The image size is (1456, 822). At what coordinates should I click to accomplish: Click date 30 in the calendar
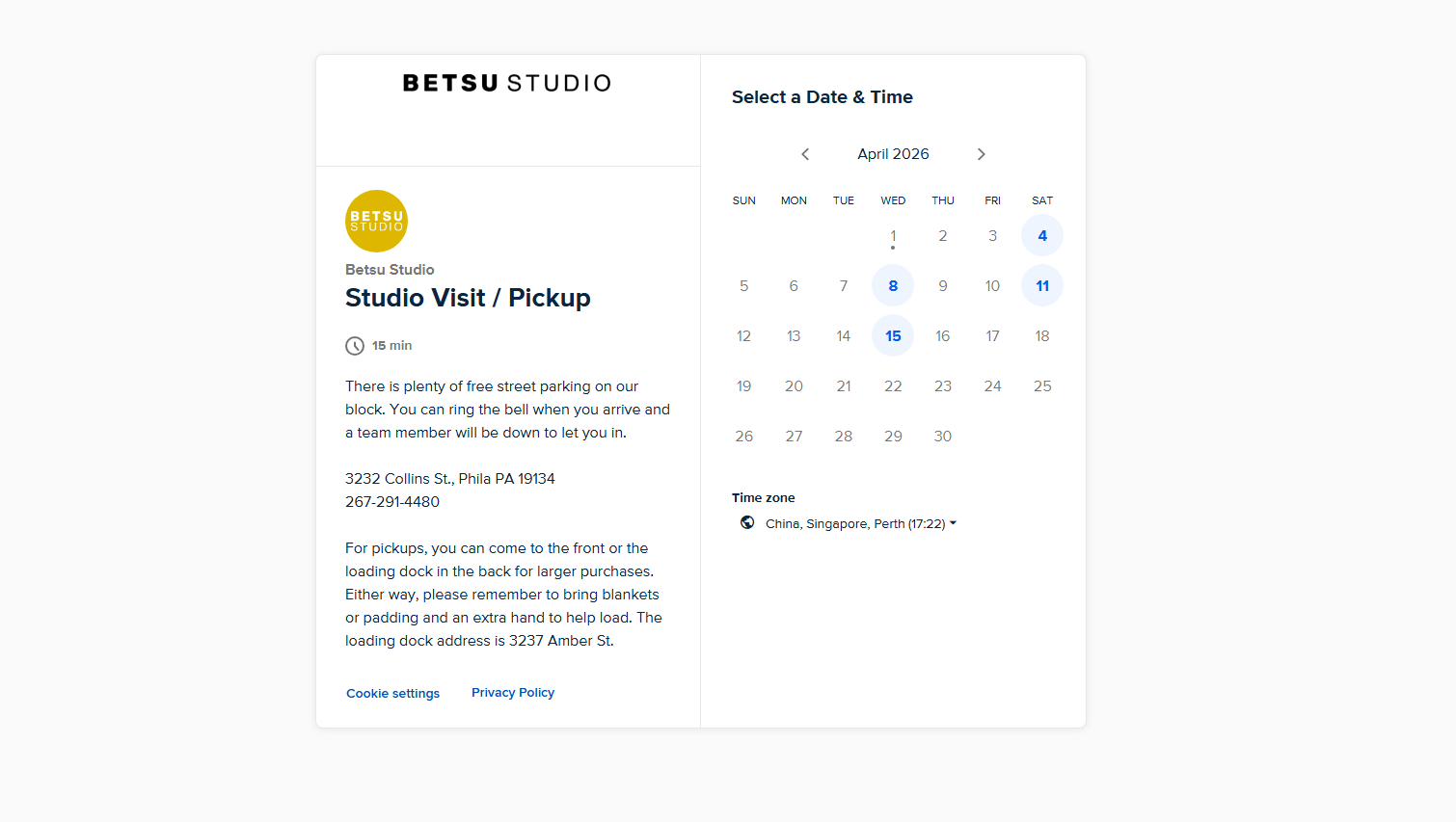click(943, 437)
